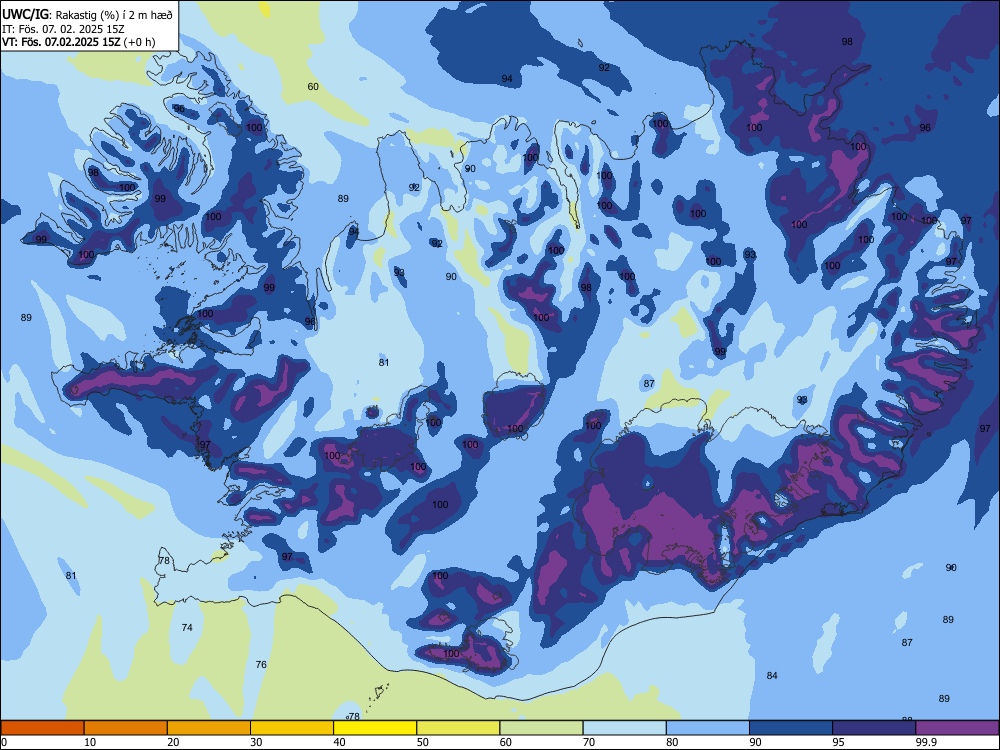This screenshot has width=1000, height=750.
Task: Click the title line 'UWC/IG: Rakastig (%) í 2 m hæð'
Action: (87, 14)
